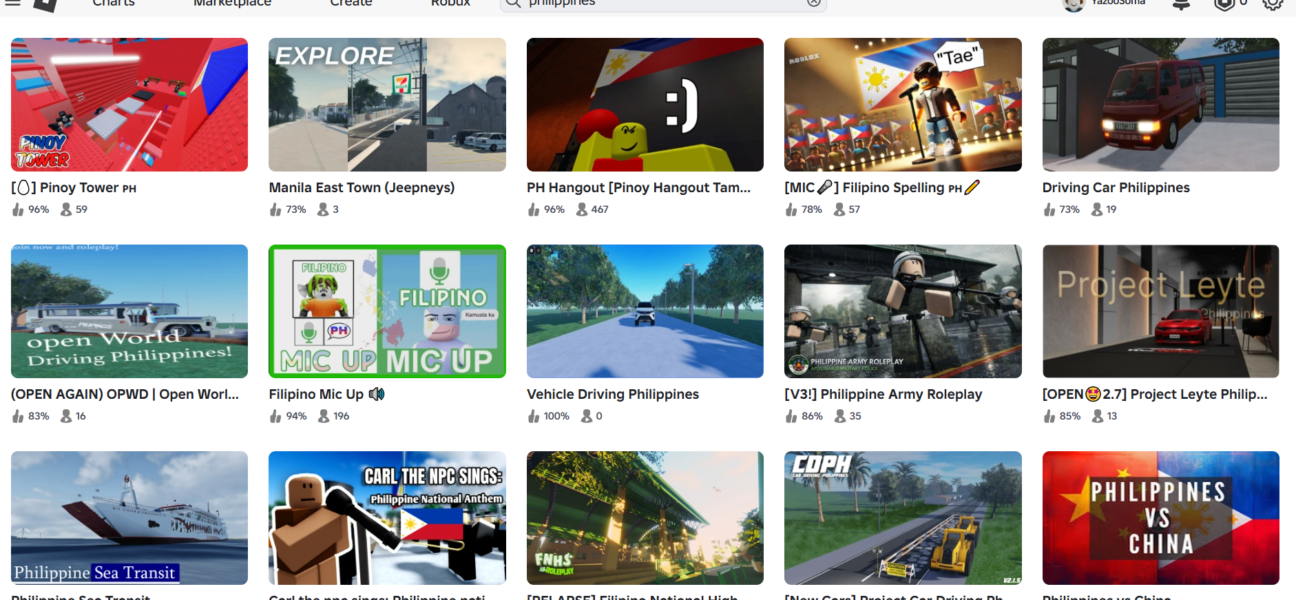Open the Vehicle Driving Philippines thumbnail
Viewport: 1296px width, 600px height.
click(x=645, y=311)
